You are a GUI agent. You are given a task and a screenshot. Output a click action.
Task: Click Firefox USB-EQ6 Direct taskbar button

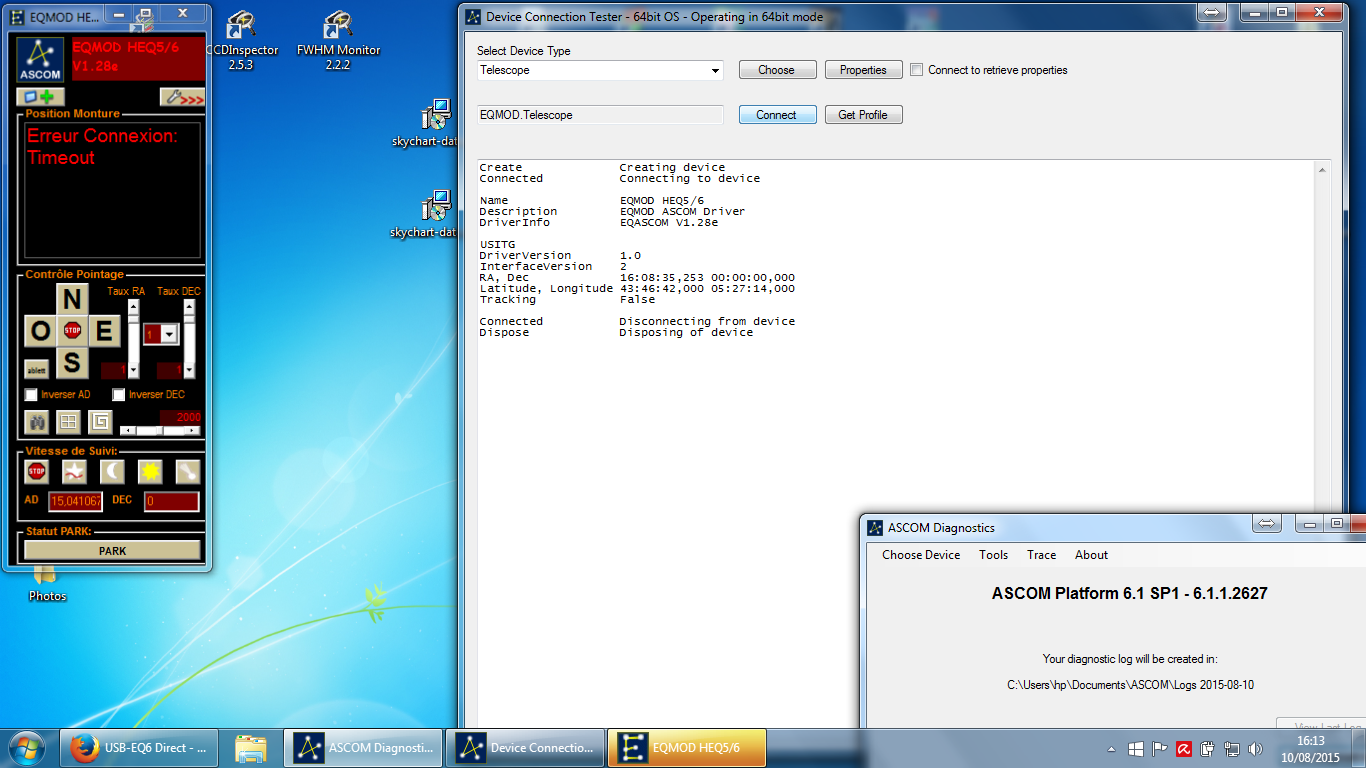click(x=139, y=747)
